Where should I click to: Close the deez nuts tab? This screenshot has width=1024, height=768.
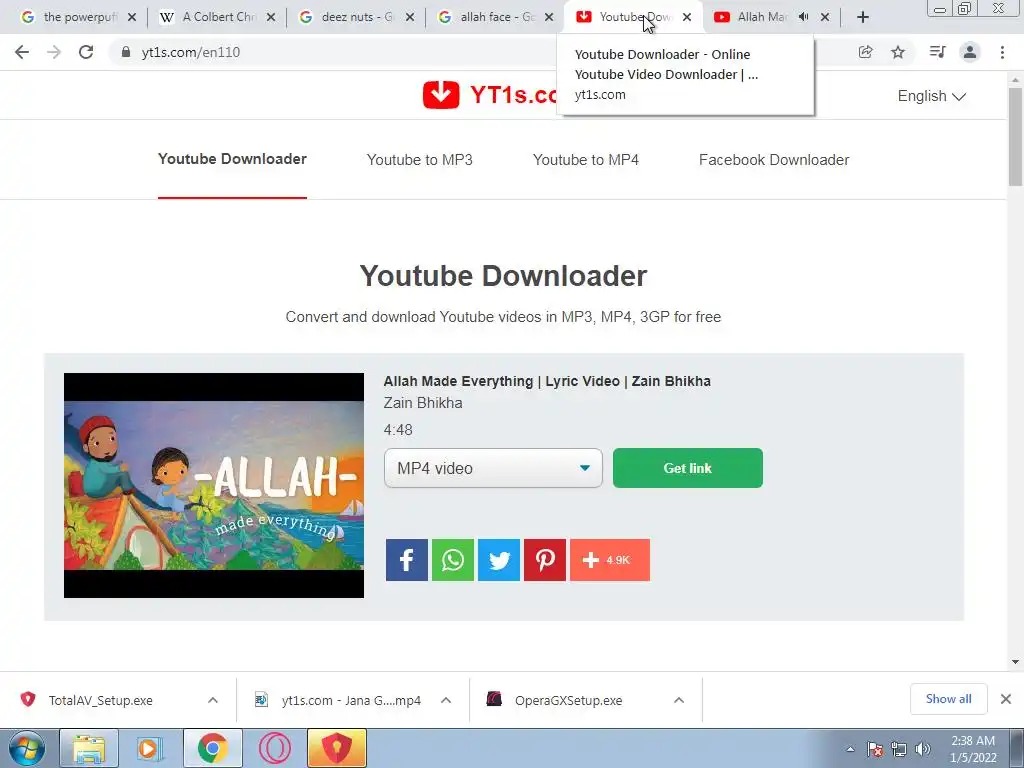(x=409, y=18)
